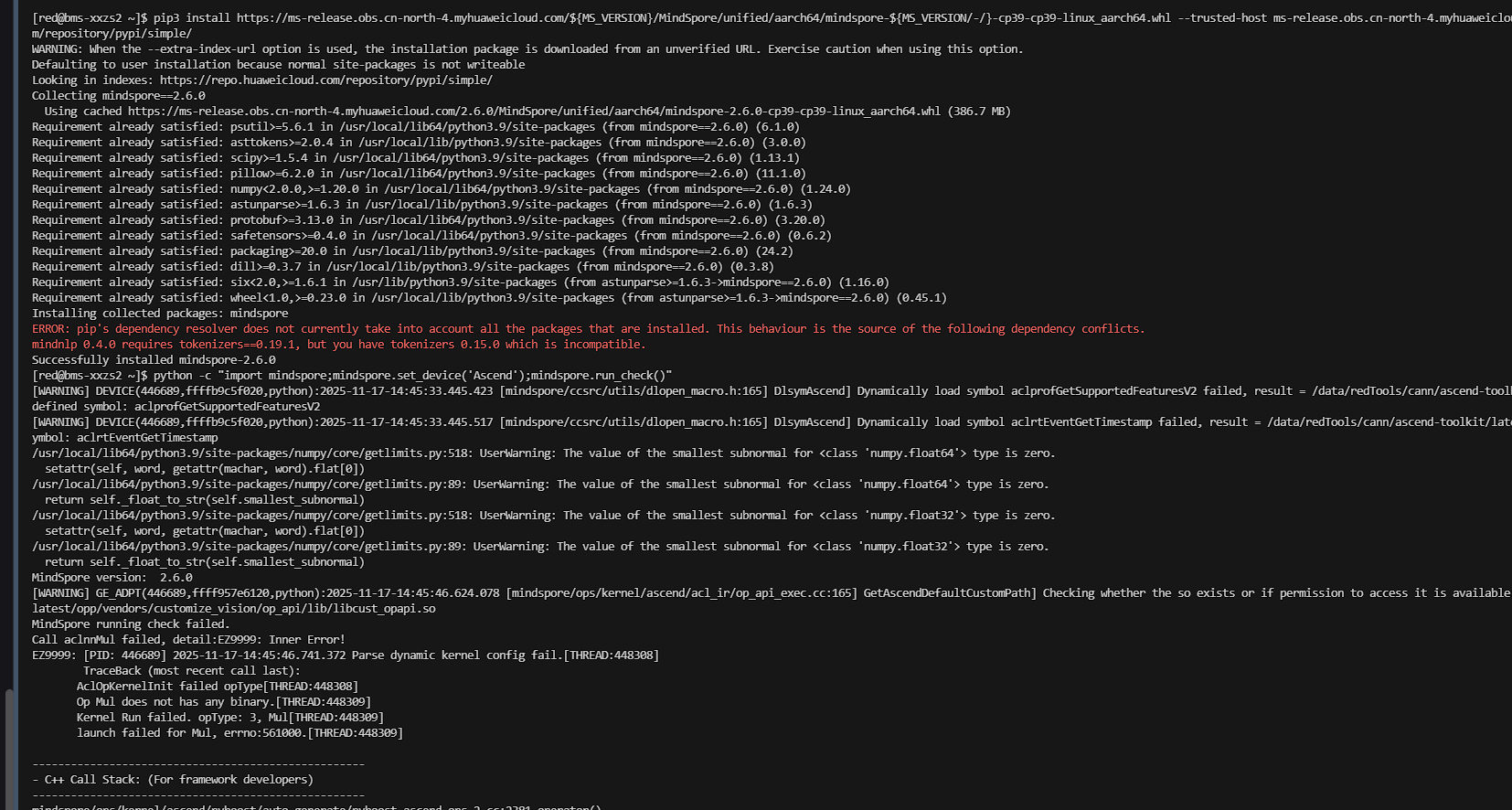Click the 'MindSpore version: 2.6.0' line
The width and height of the screenshot is (1512, 810).
point(112,578)
